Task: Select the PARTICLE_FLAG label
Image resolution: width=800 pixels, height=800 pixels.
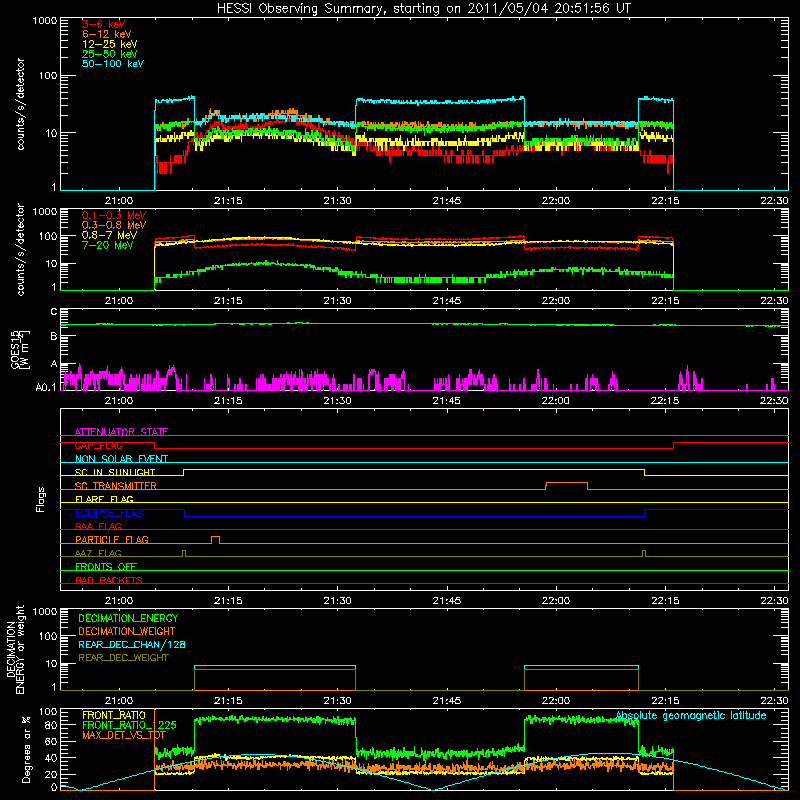Action: pyautogui.click(x=112, y=539)
